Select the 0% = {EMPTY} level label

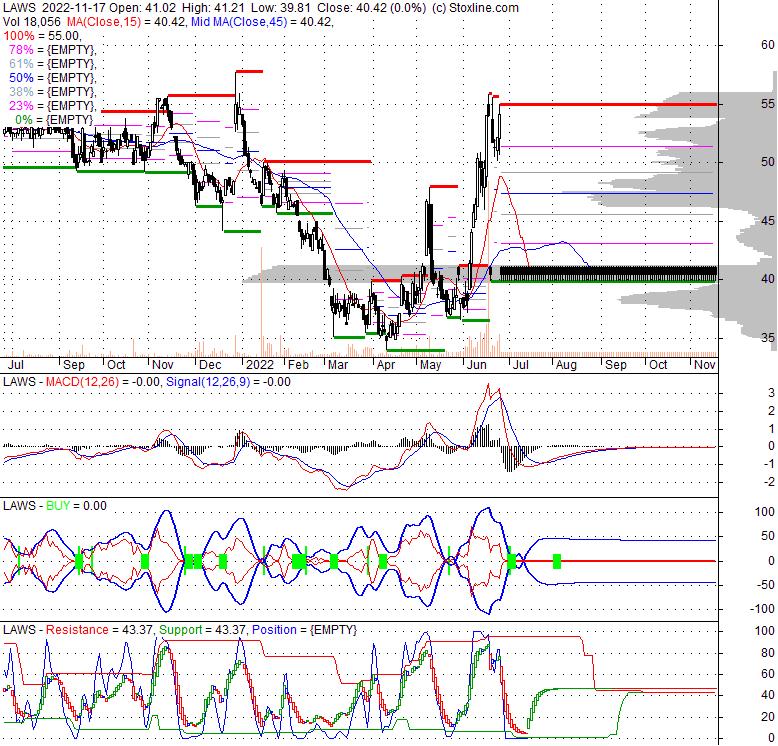[x=54, y=120]
